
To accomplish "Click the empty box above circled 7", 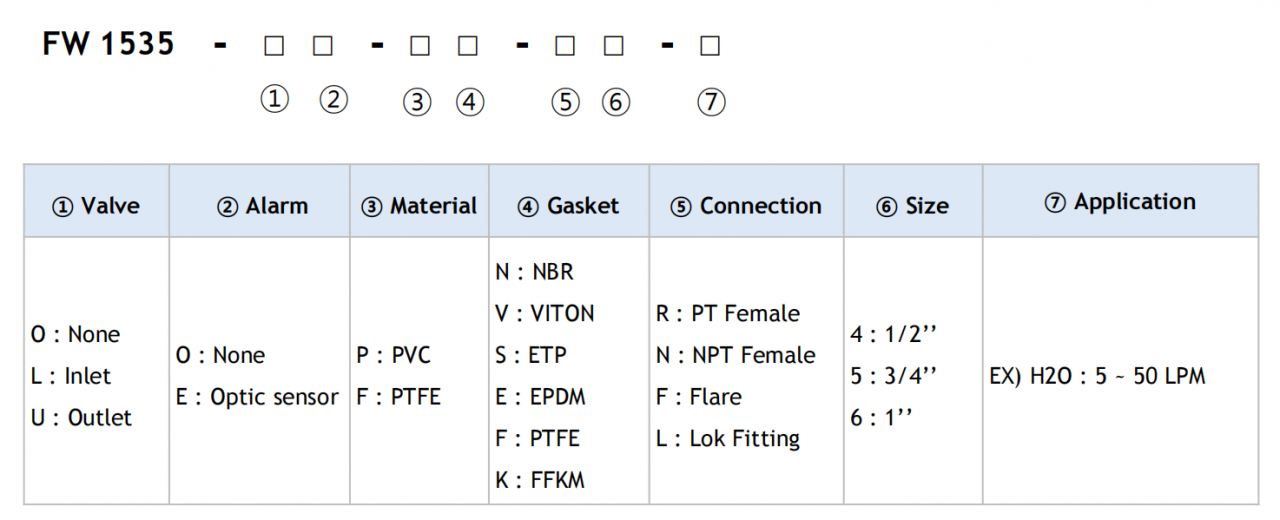I will point(710,46).
